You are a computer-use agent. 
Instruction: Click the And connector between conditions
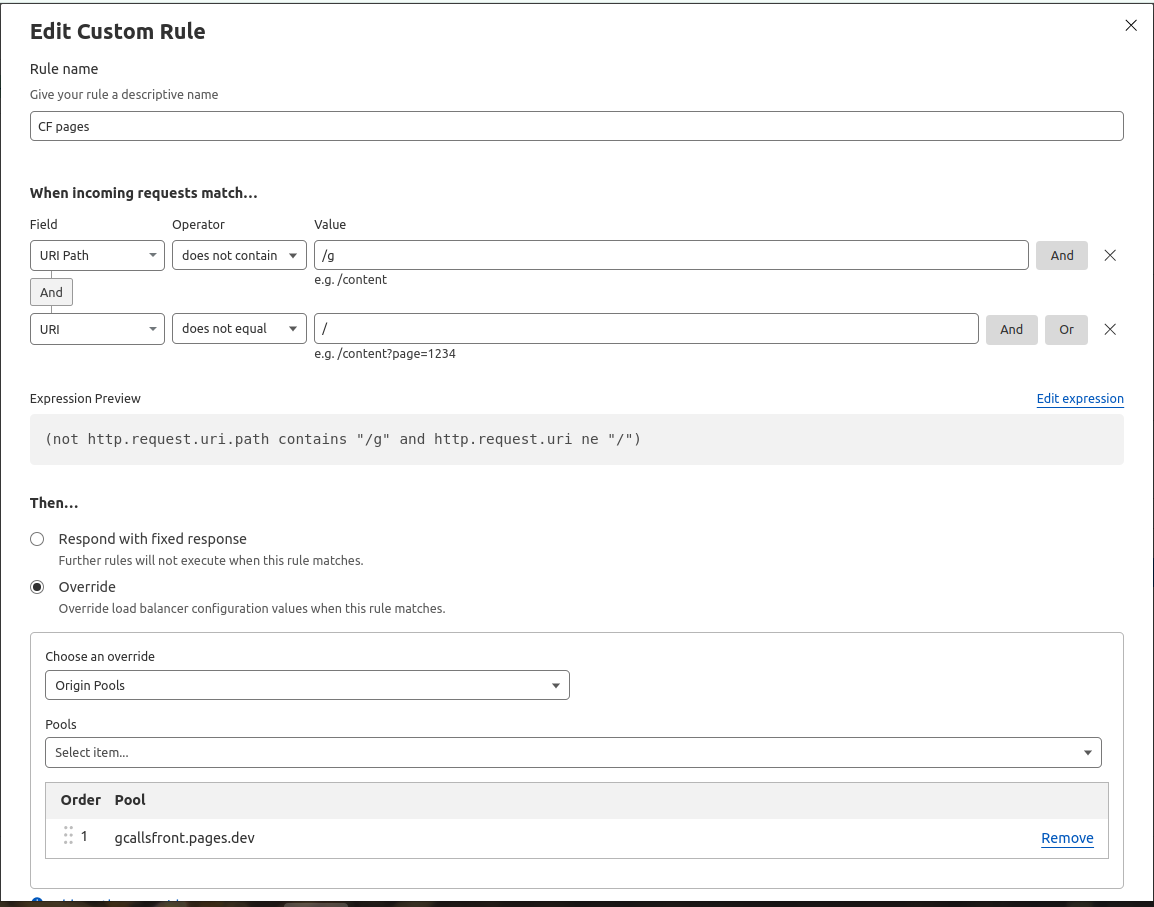[51, 292]
